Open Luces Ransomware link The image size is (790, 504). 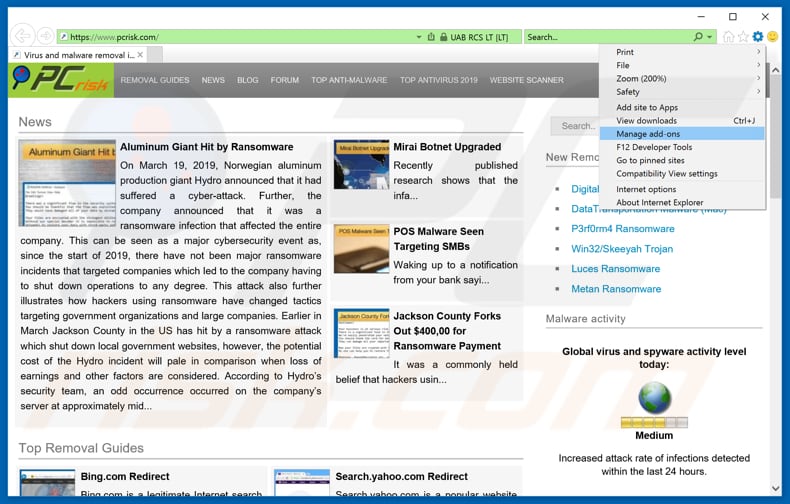(615, 269)
